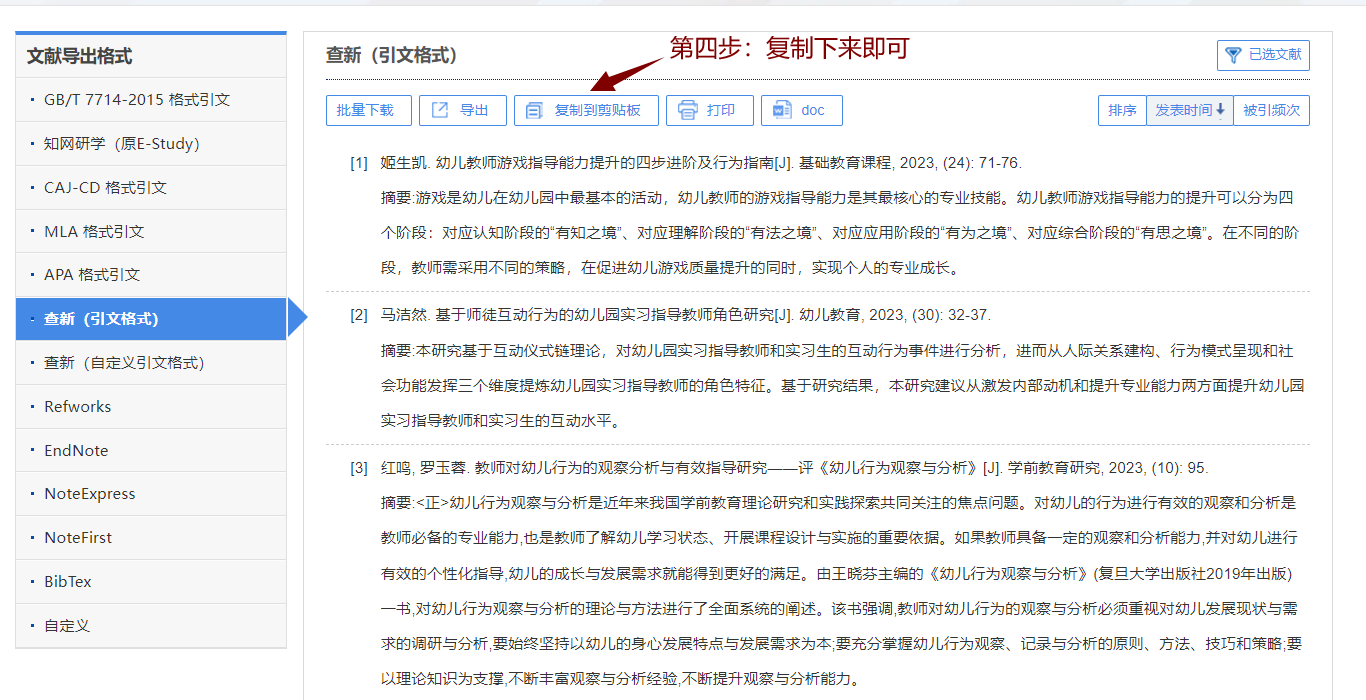Select GB/T 7714-2015 格式引文 format
Image resolution: width=1366 pixels, height=700 pixels.
[137, 100]
